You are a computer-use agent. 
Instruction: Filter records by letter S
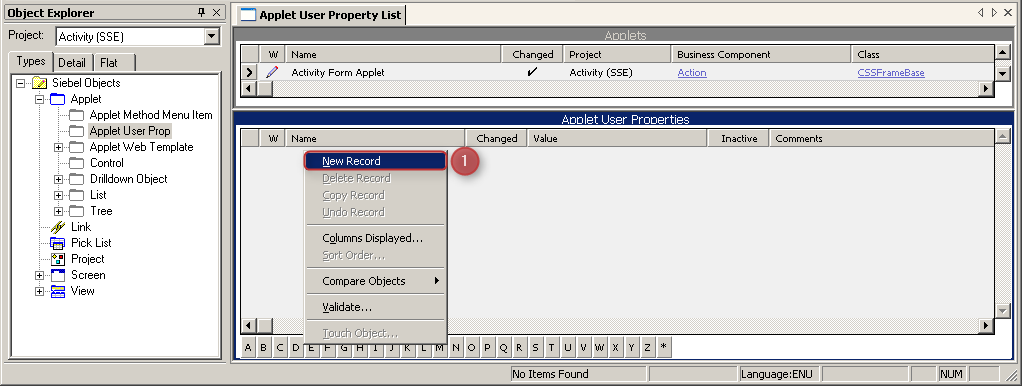pos(536,348)
